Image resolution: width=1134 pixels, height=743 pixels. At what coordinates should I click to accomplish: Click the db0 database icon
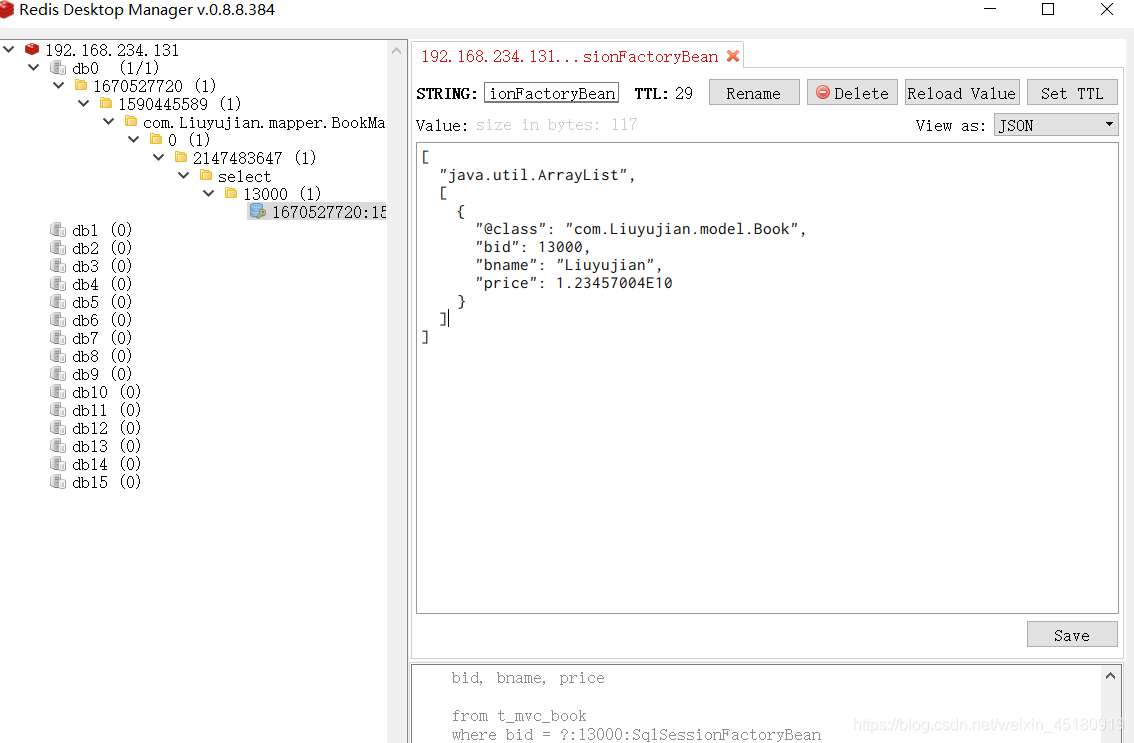[58, 67]
